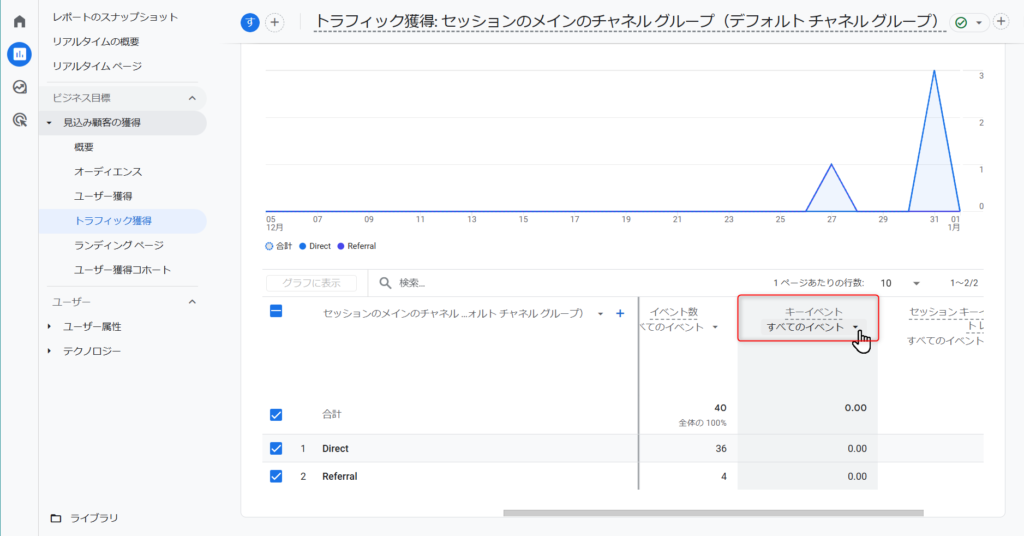Collapse the ビジネス目標 section
Viewport: 1024px width, 536px height.
pos(192,98)
